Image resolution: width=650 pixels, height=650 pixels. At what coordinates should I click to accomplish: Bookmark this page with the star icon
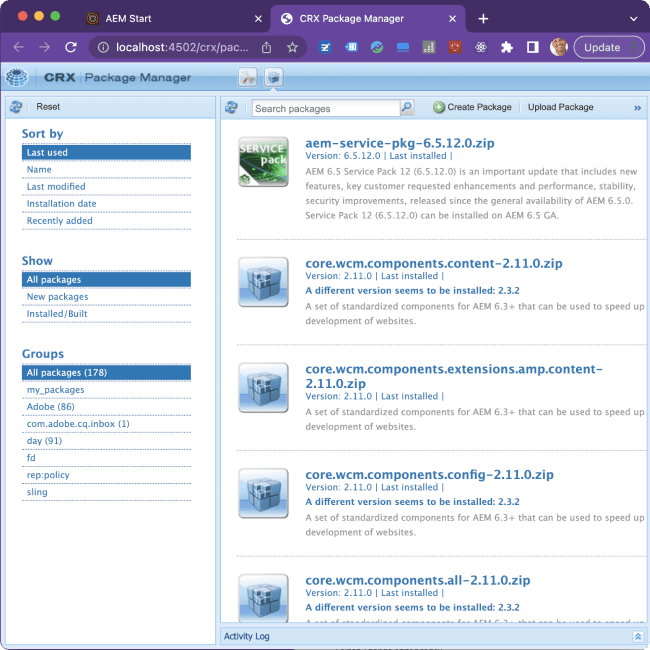(x=293, y=48)
